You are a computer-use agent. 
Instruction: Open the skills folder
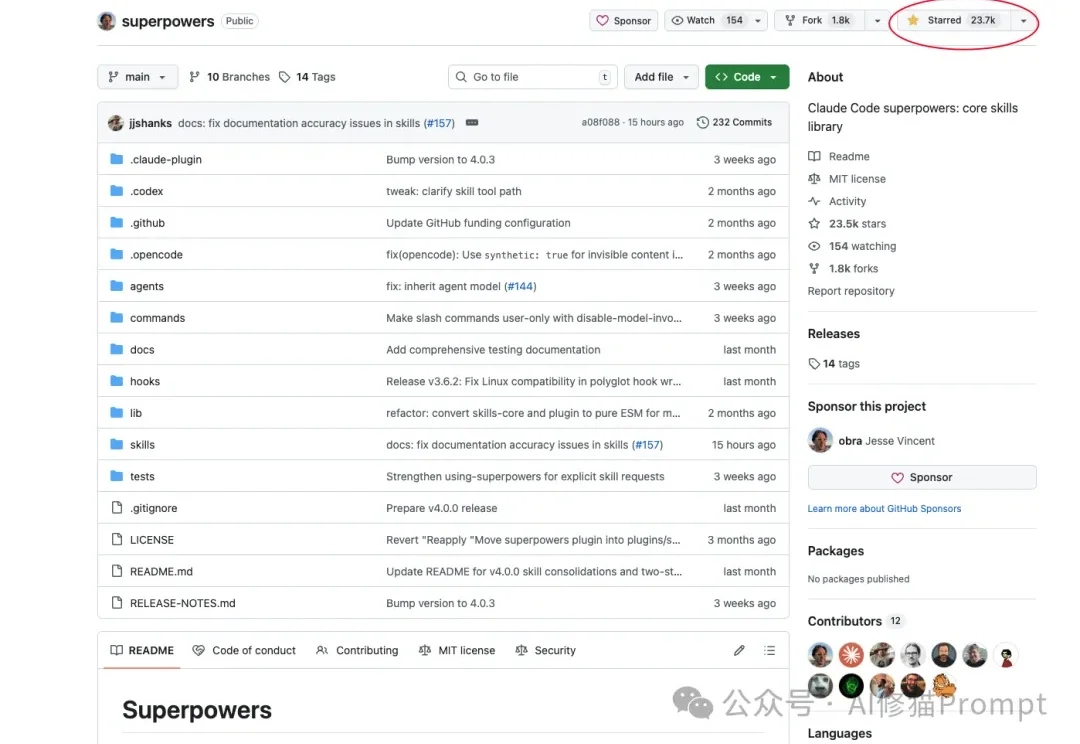[142, 445]
